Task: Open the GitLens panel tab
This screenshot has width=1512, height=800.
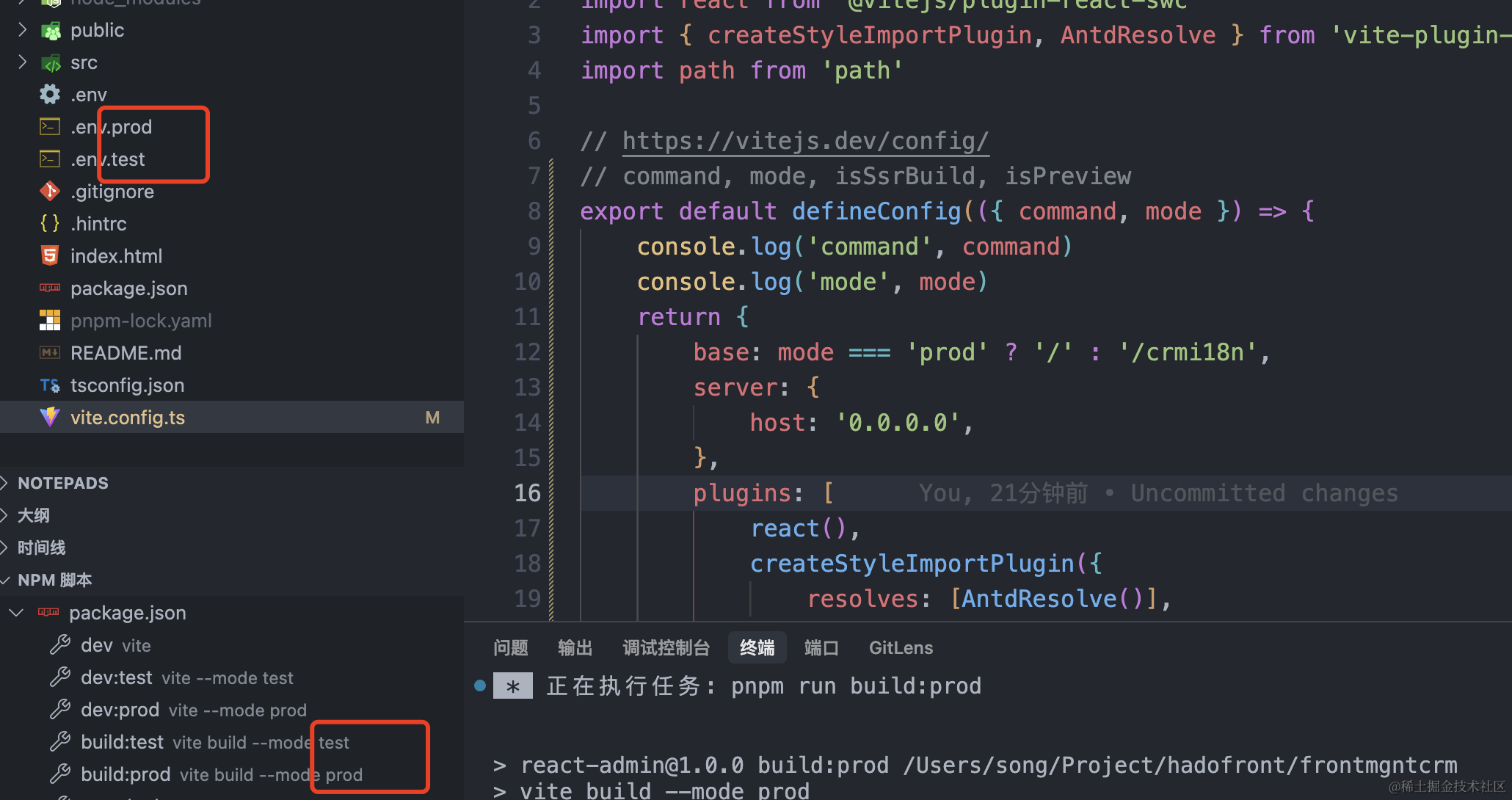Action: pyautogui.click(x=901, y=648)
